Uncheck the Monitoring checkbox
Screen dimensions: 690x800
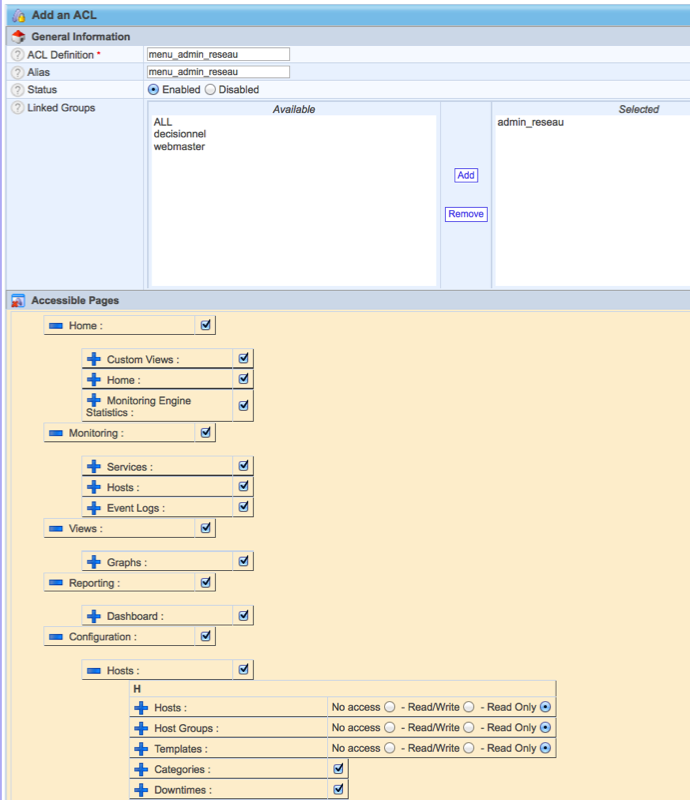(x=206, y=432)
